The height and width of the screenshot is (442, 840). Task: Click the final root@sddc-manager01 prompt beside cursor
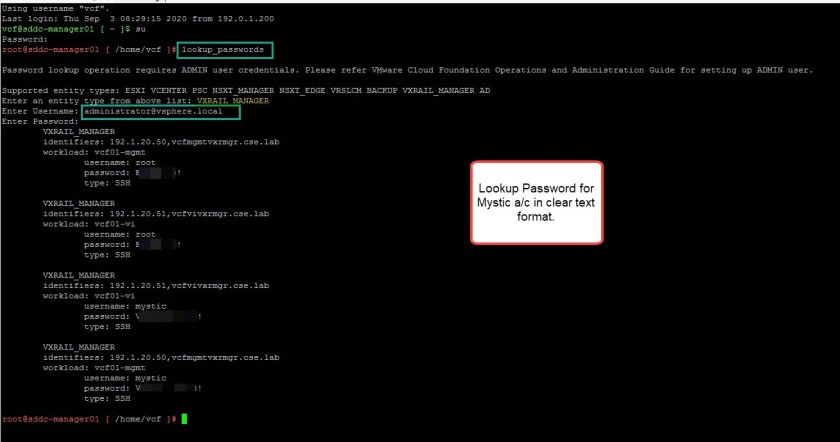coord(89,419)
